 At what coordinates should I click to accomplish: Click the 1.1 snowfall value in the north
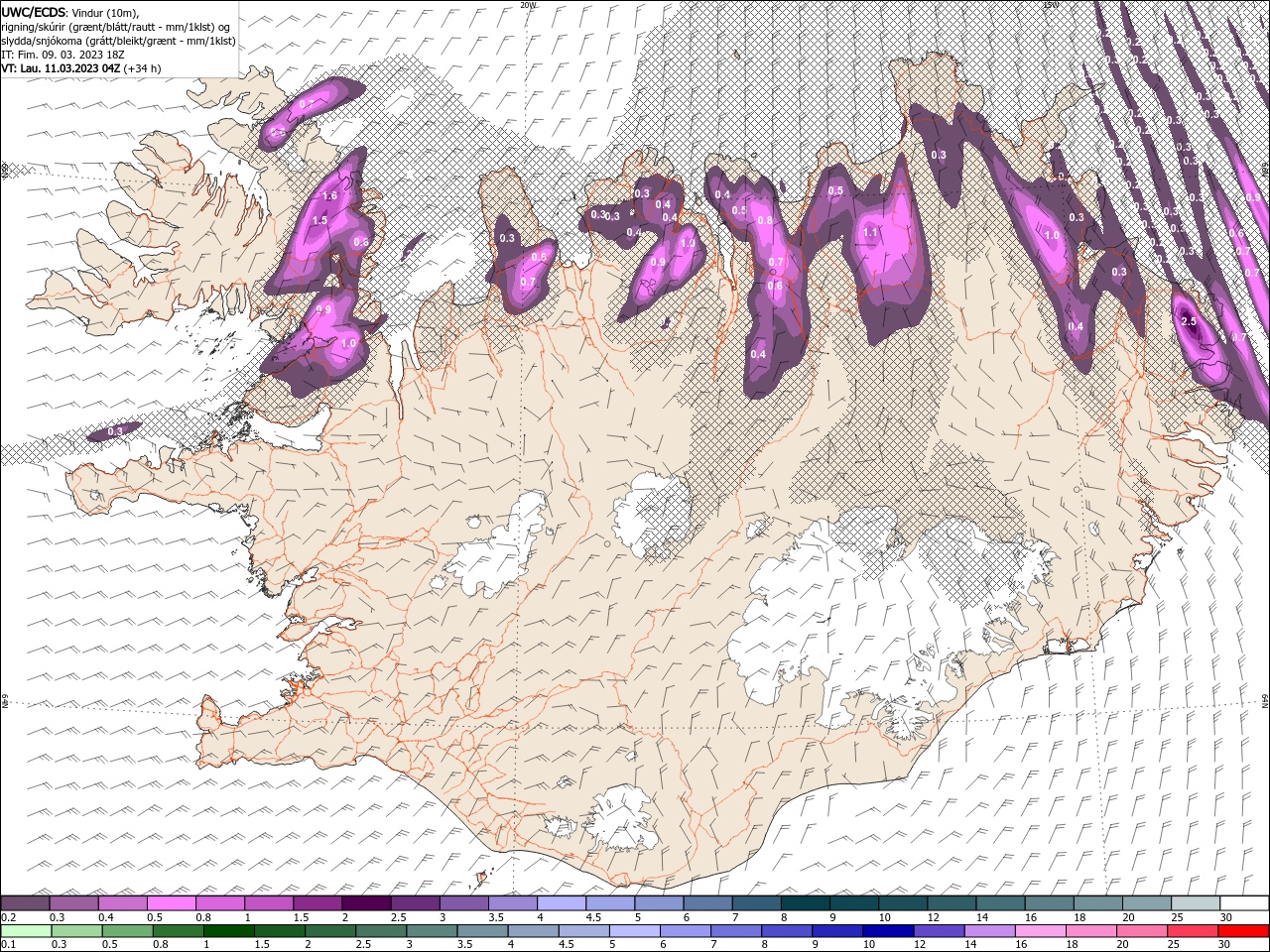coord(871,232)
